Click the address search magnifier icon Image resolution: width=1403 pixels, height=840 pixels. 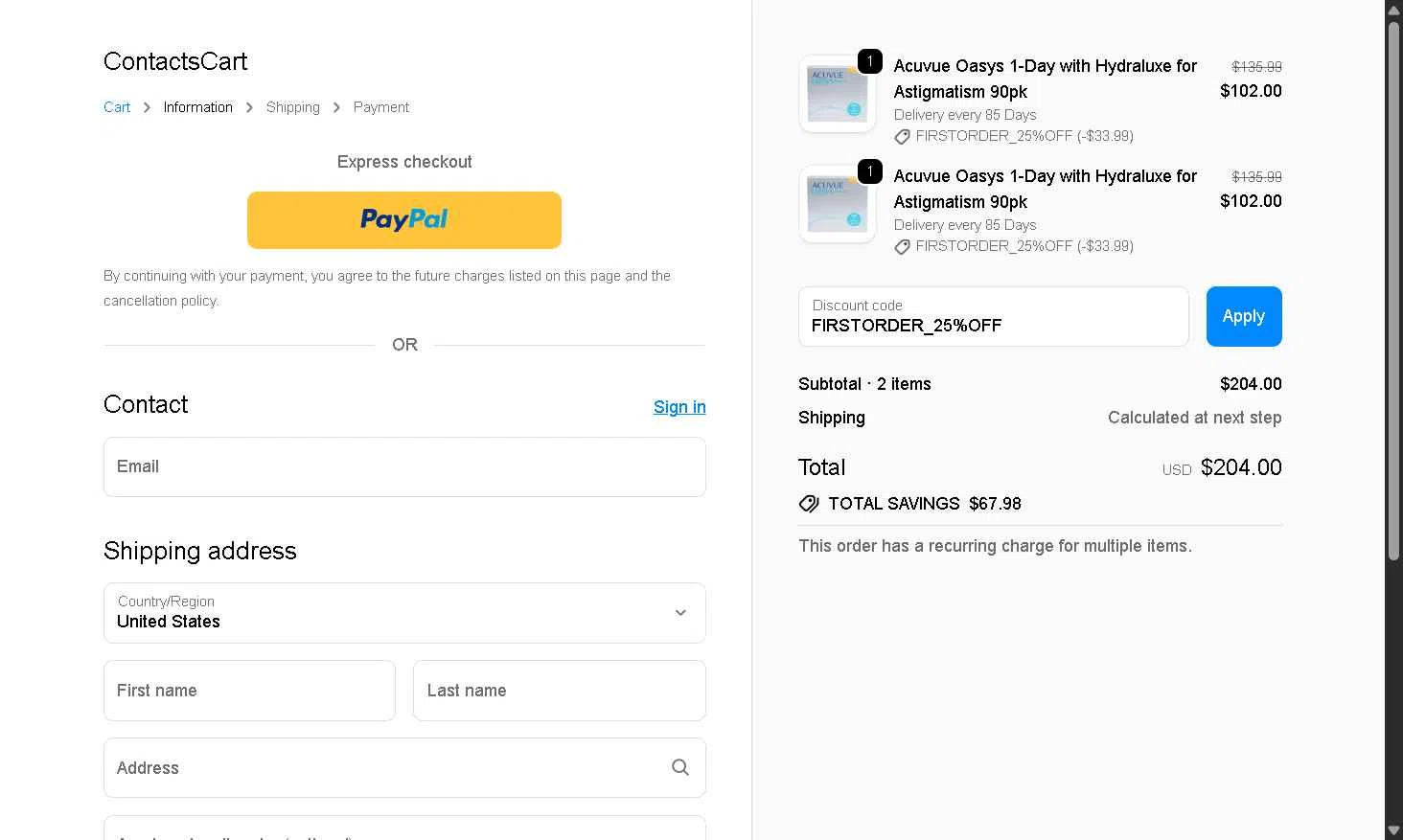(680, 767)
